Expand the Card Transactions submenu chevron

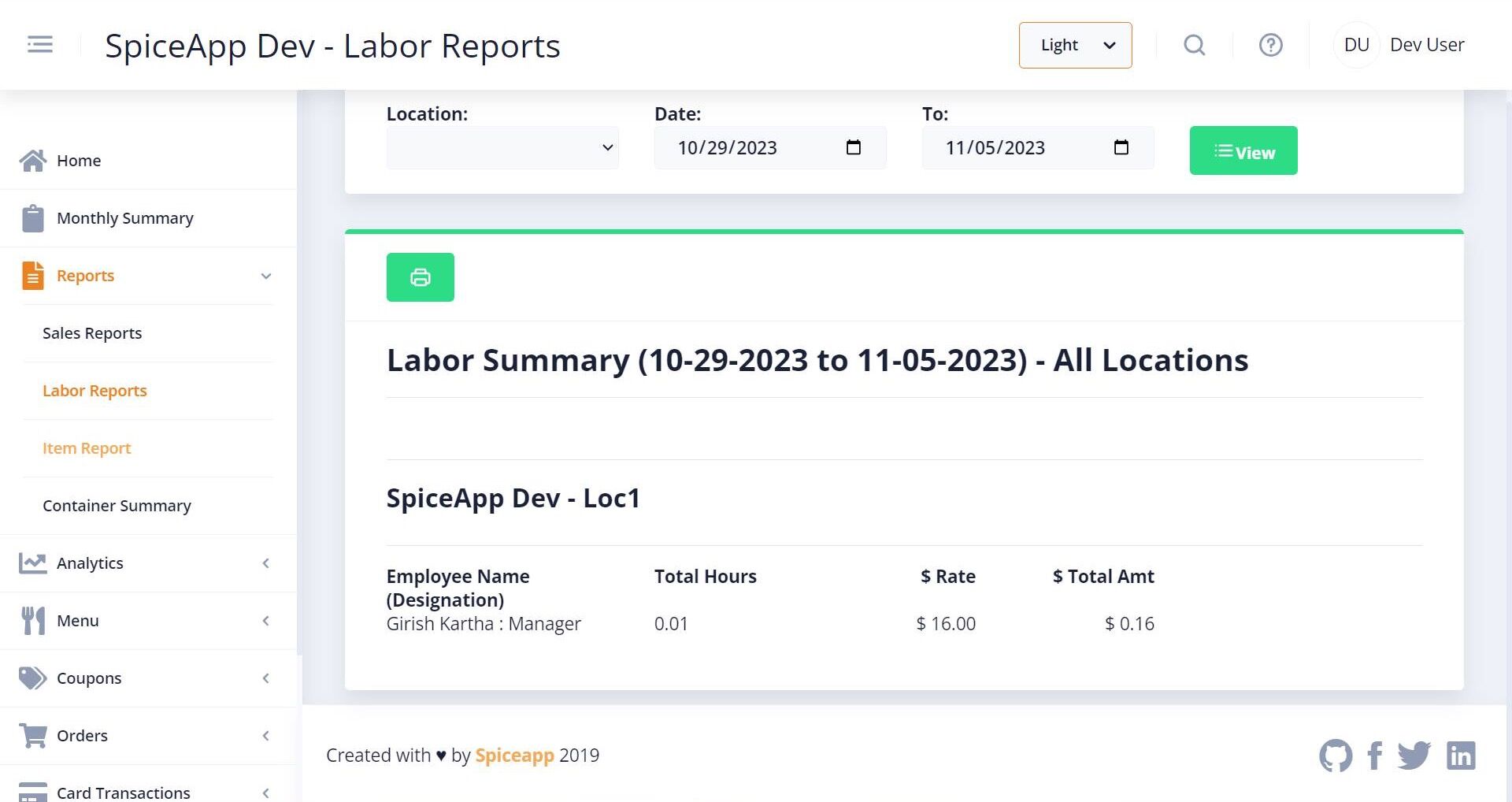pos(266,793)
